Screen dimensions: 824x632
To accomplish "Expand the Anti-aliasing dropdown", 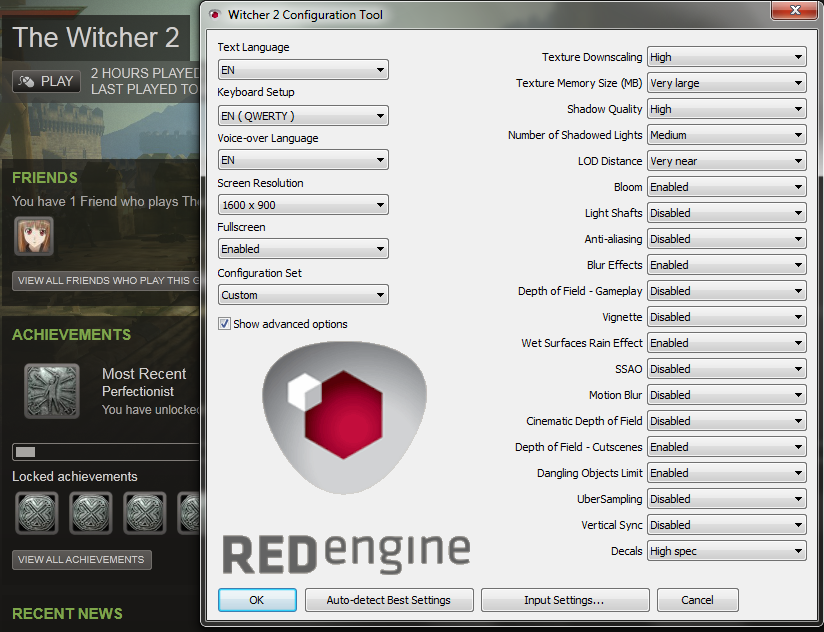I will click(x=727, y=239).
